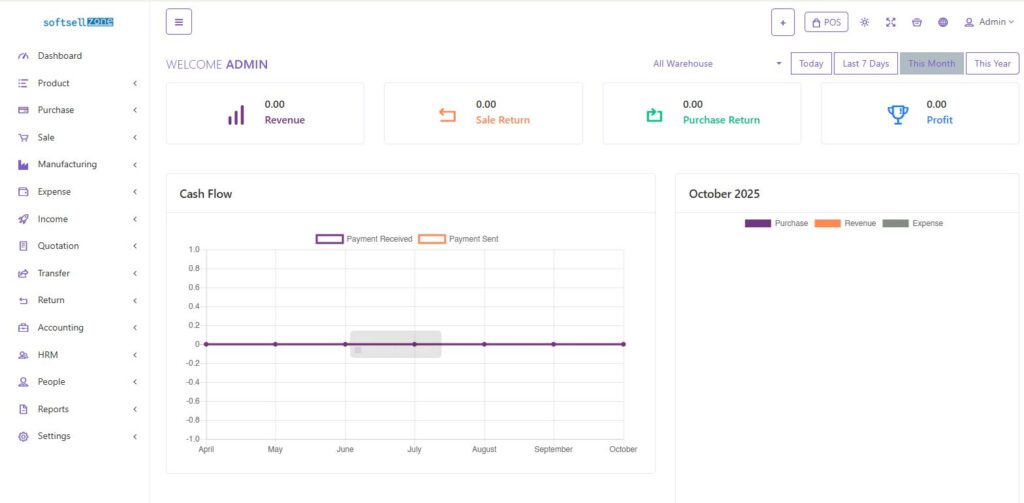Click the hamburger menu toggle button
Image resolution: width=1024 pixels, height=503 pixels.
(178, 22)
